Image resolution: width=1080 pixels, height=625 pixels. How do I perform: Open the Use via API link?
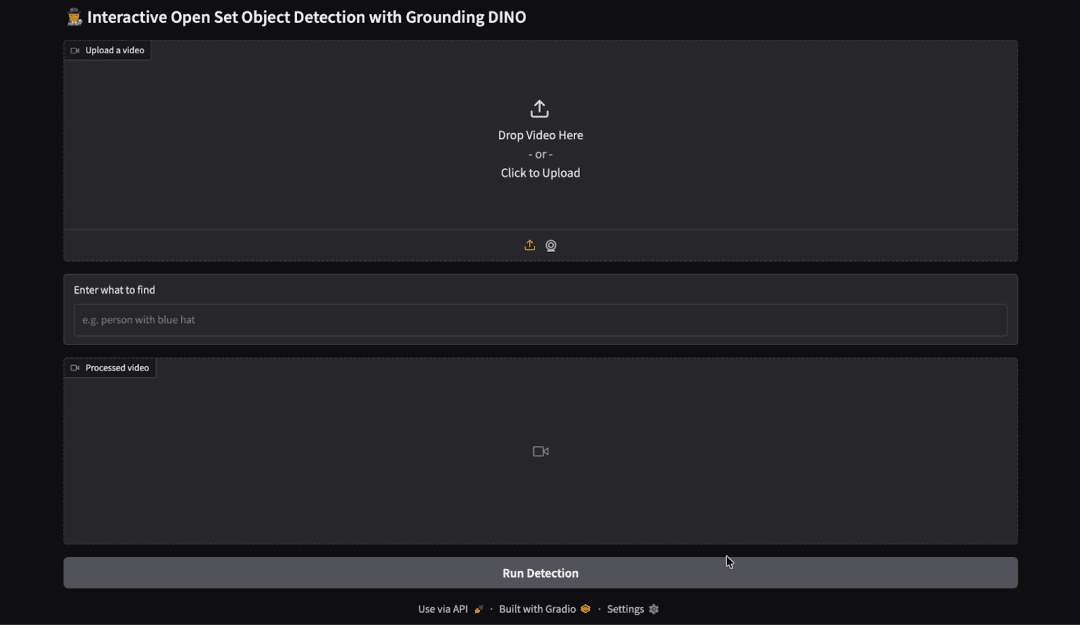click(x=443, y=609)
